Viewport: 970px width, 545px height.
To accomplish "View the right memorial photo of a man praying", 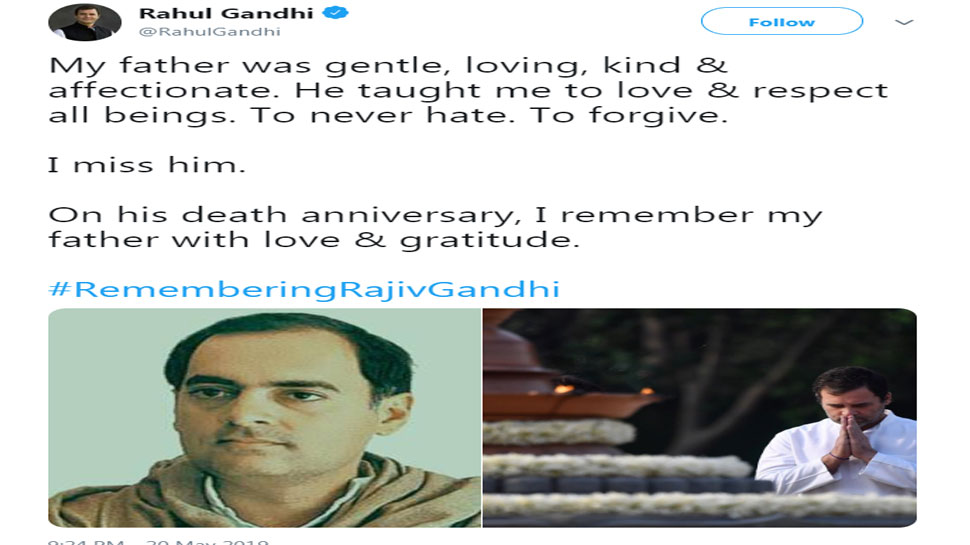I will tap(700, 418).
